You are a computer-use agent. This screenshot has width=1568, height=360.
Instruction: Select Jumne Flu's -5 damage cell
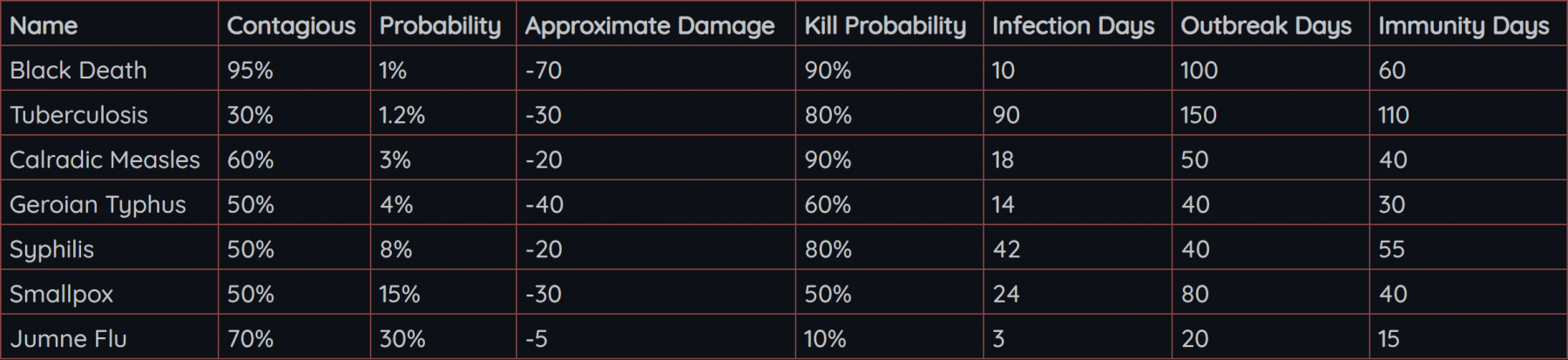click(537, 338)
